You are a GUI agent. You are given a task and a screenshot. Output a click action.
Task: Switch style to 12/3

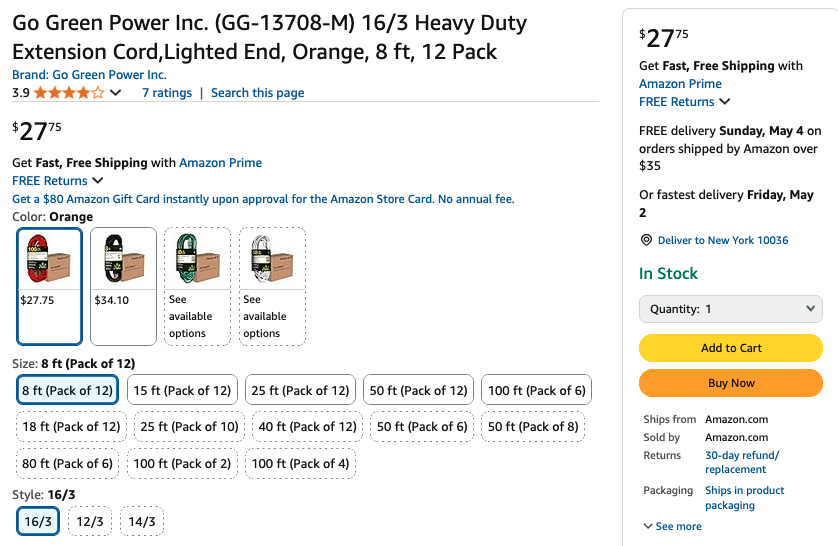click(x=90, y=521)
